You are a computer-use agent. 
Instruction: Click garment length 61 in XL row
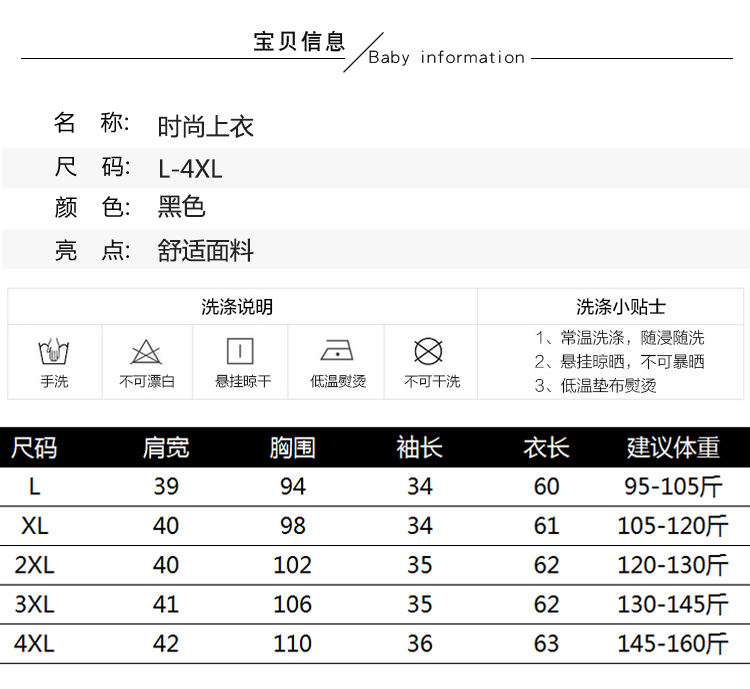547,526
